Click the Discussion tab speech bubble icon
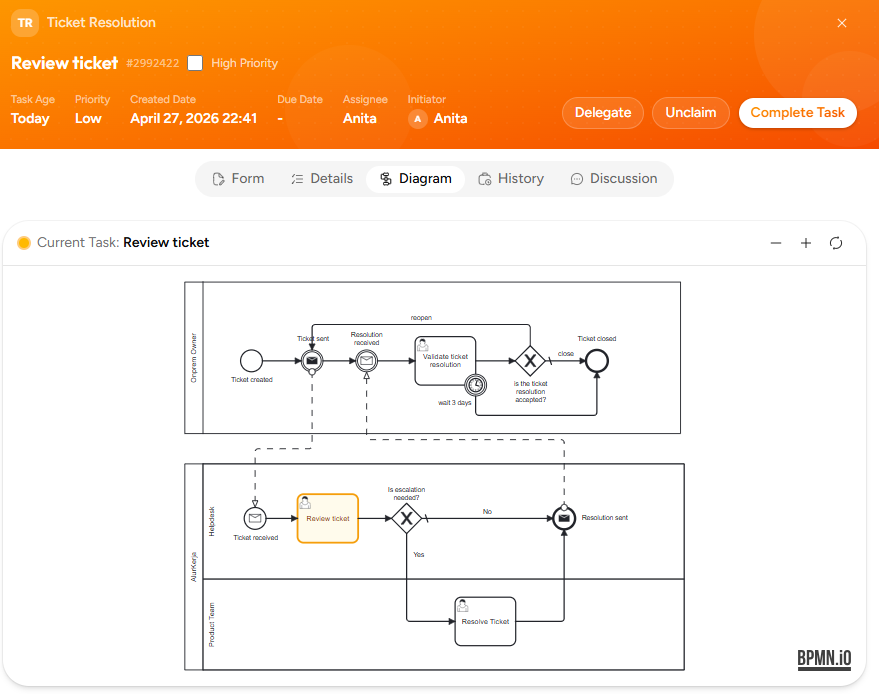This screenshot has height=694, width=879. coord(576,179)
